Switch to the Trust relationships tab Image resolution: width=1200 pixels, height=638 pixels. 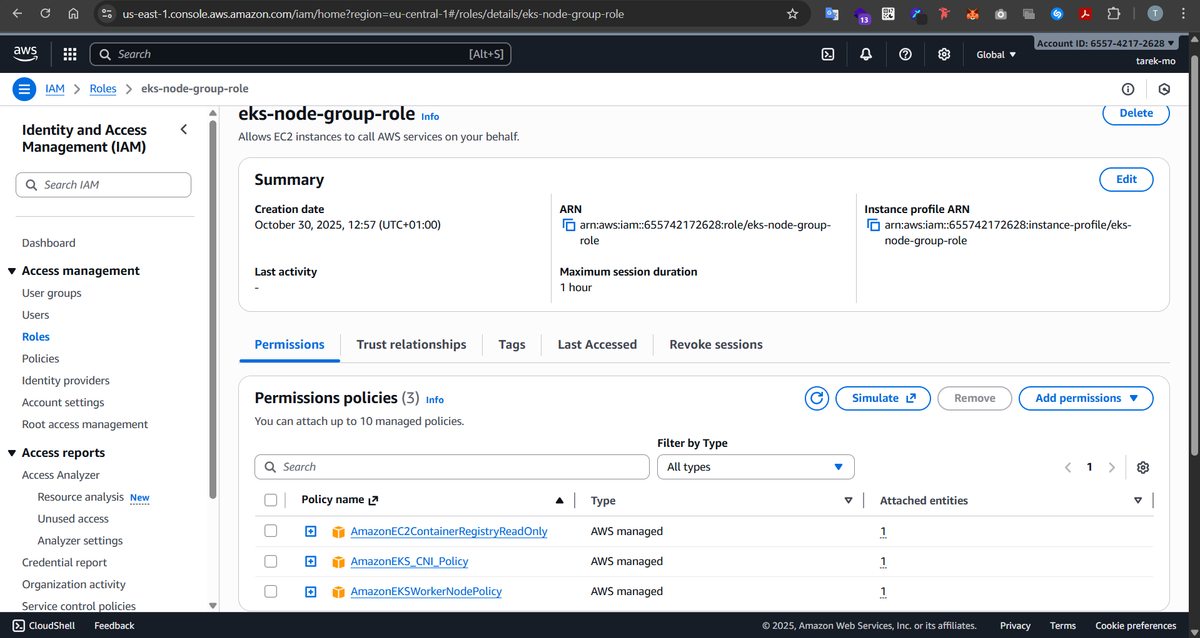tap(411, 344)
